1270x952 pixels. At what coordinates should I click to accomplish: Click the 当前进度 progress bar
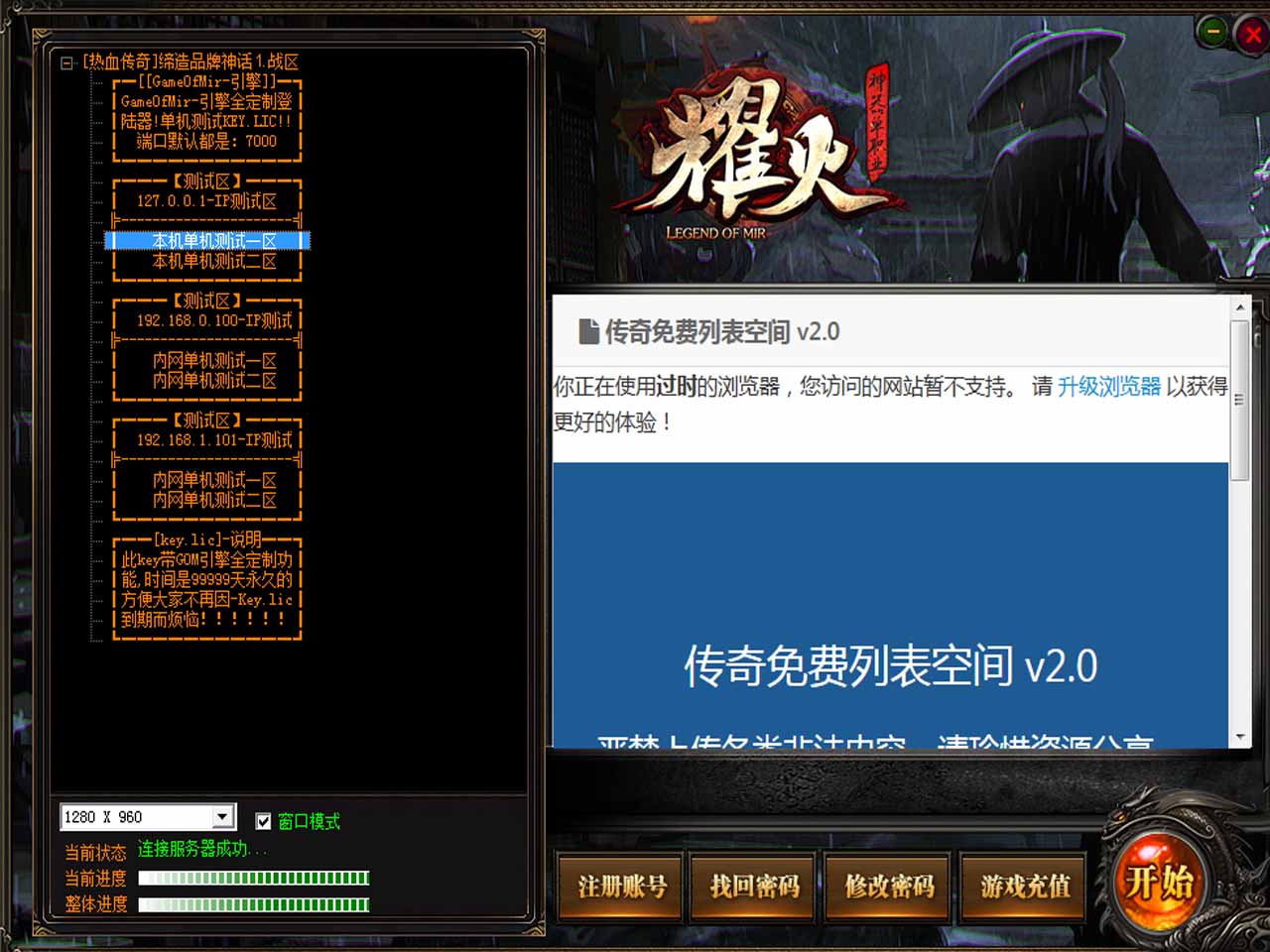coord(254,879)
